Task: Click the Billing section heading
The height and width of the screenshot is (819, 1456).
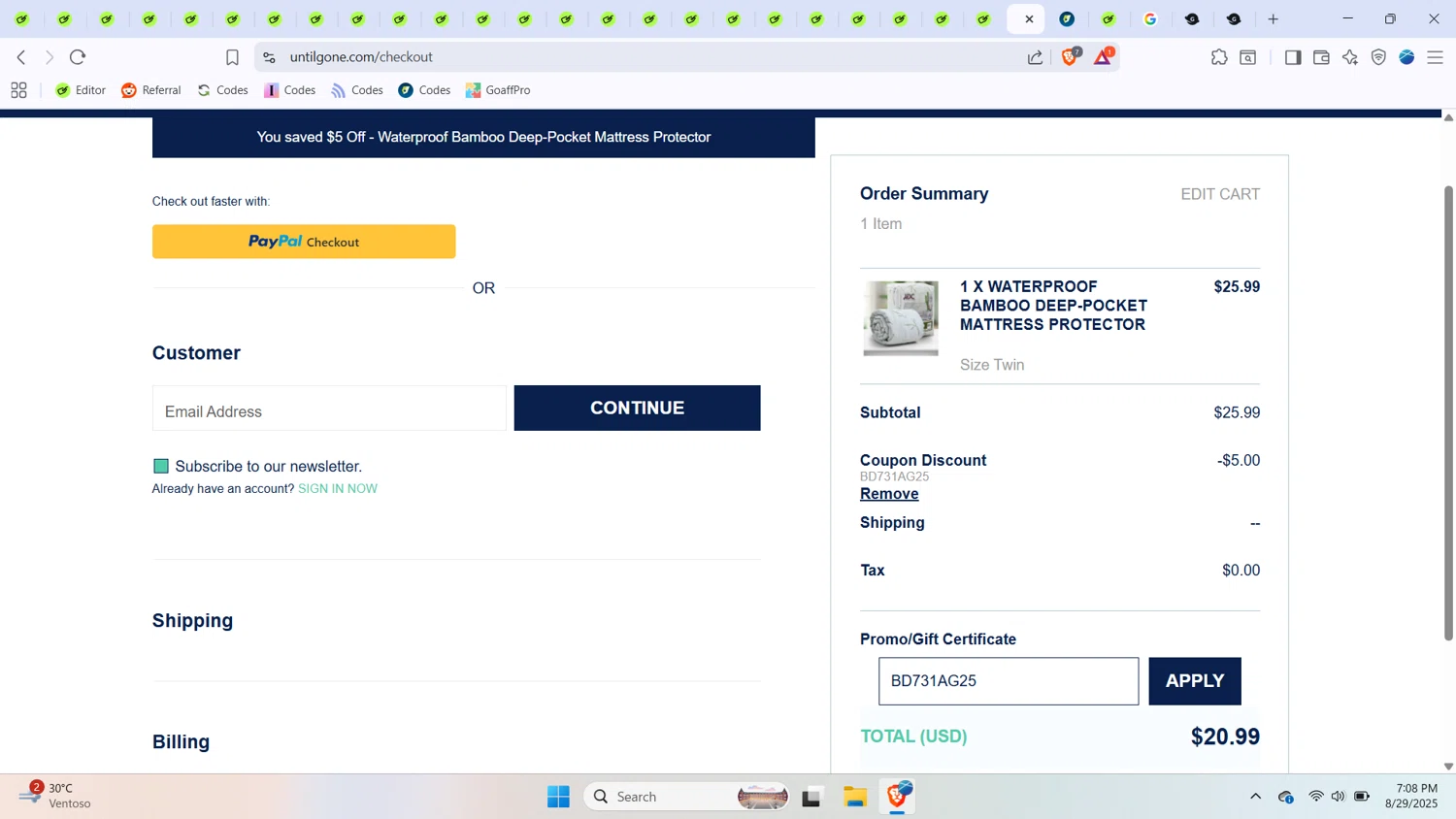Action: 181,742
